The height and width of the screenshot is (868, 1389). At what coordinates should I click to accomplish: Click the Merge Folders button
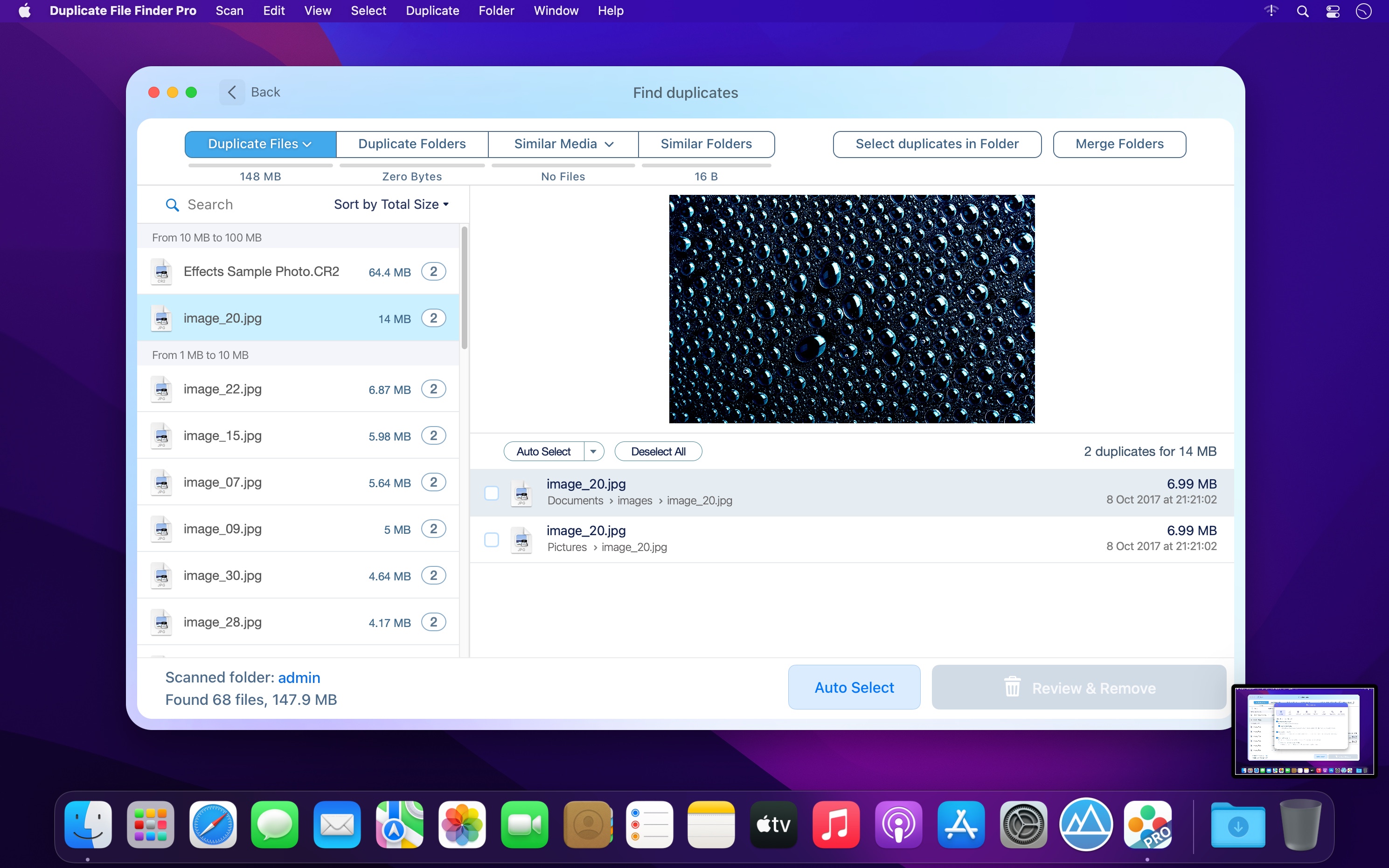point(1118,144)
